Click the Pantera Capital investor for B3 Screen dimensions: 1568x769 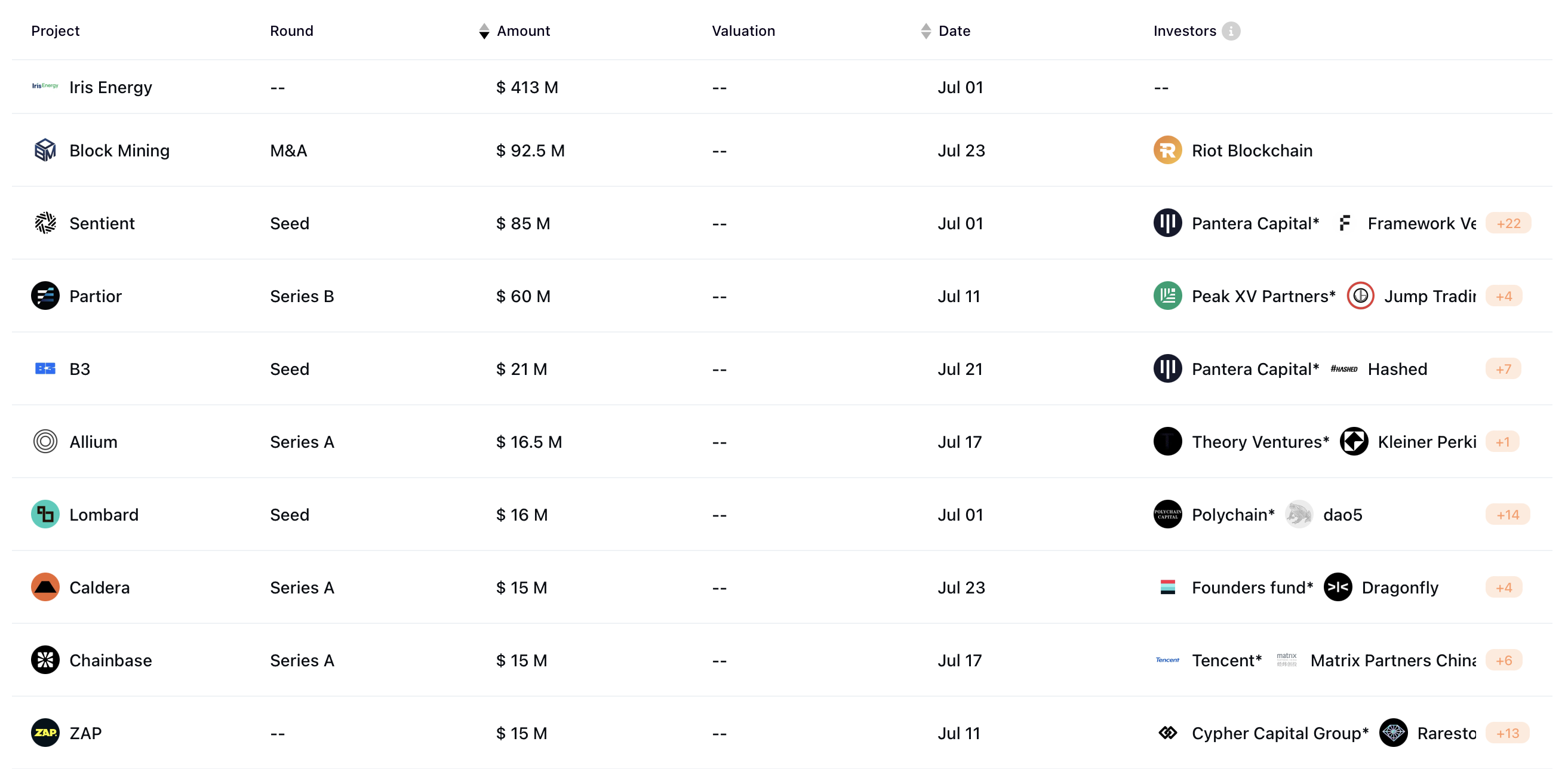(1255, 369)
